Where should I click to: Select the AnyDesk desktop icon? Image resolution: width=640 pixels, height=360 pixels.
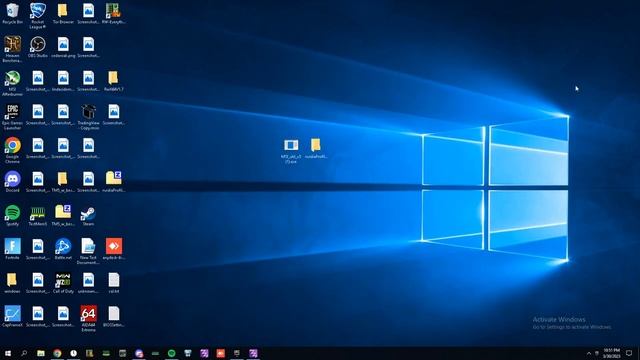pos(113,249)
